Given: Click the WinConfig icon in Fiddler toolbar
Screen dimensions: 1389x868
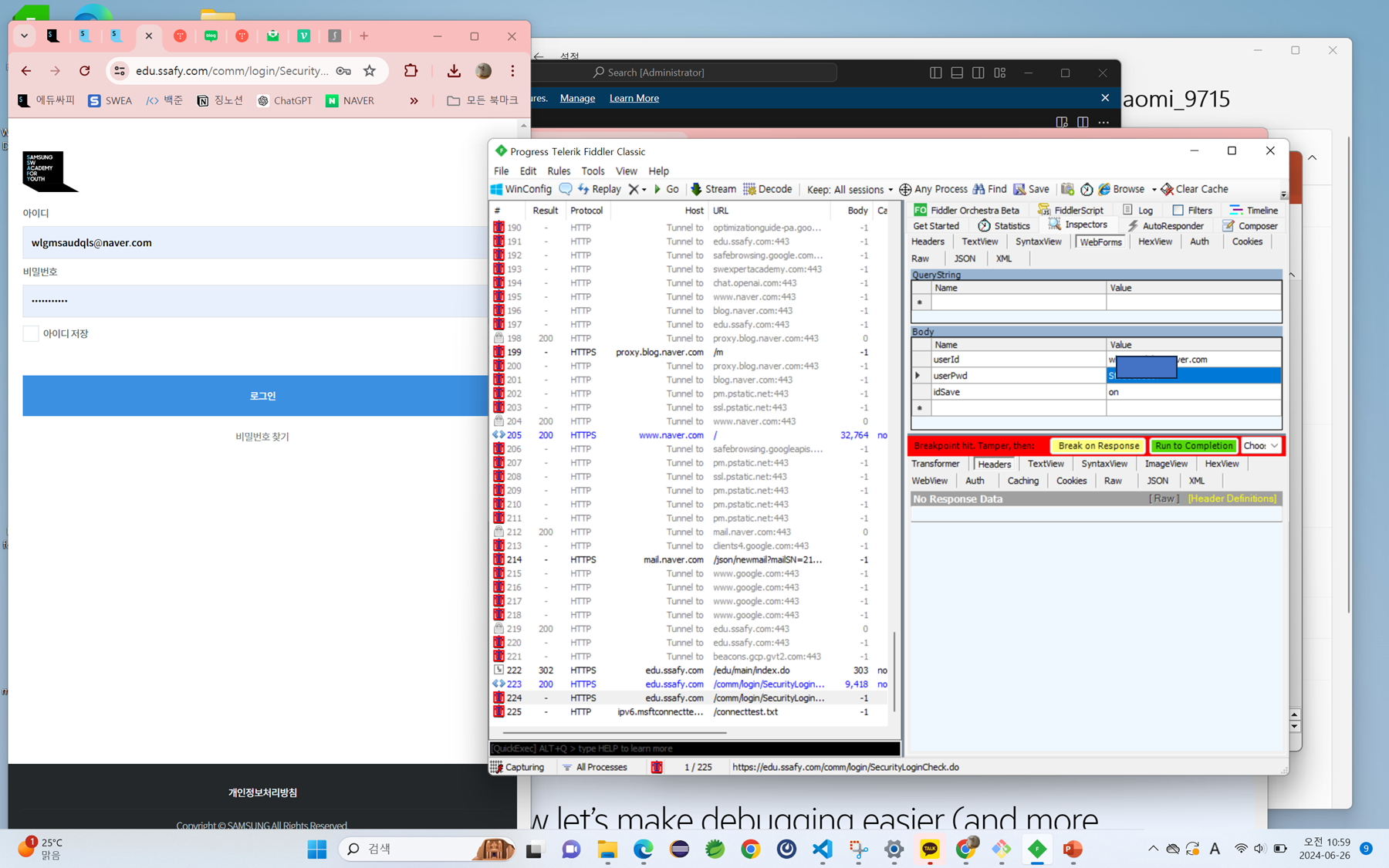Looking at the screenshot, I should (x=522, y=189).
